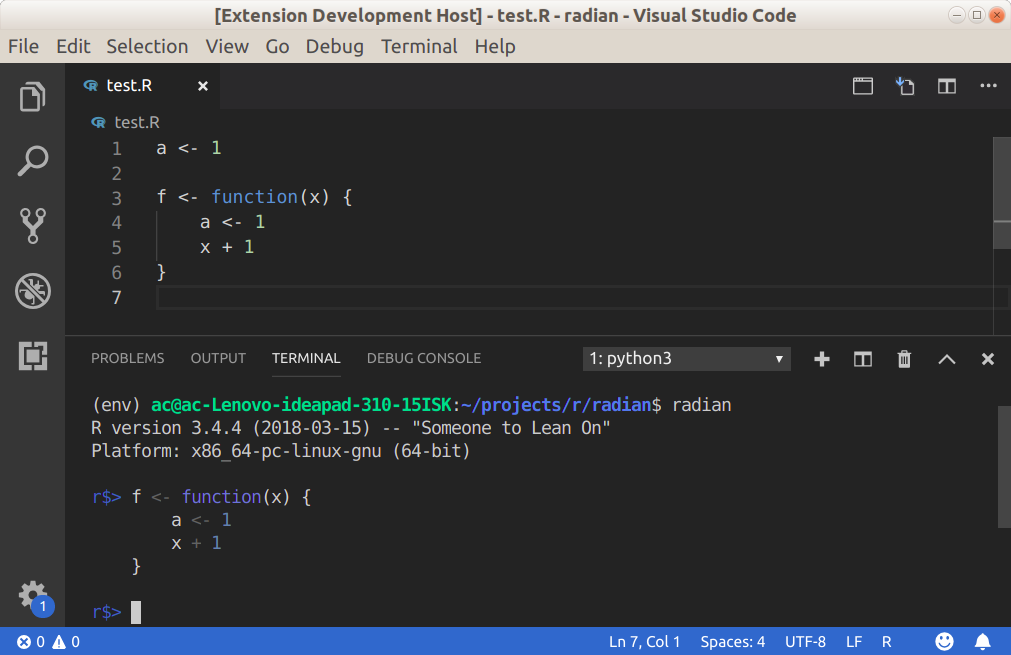1011x655 pixels.
Task: Click Spaces: 4 indentation setting
Action: point(732,641)
